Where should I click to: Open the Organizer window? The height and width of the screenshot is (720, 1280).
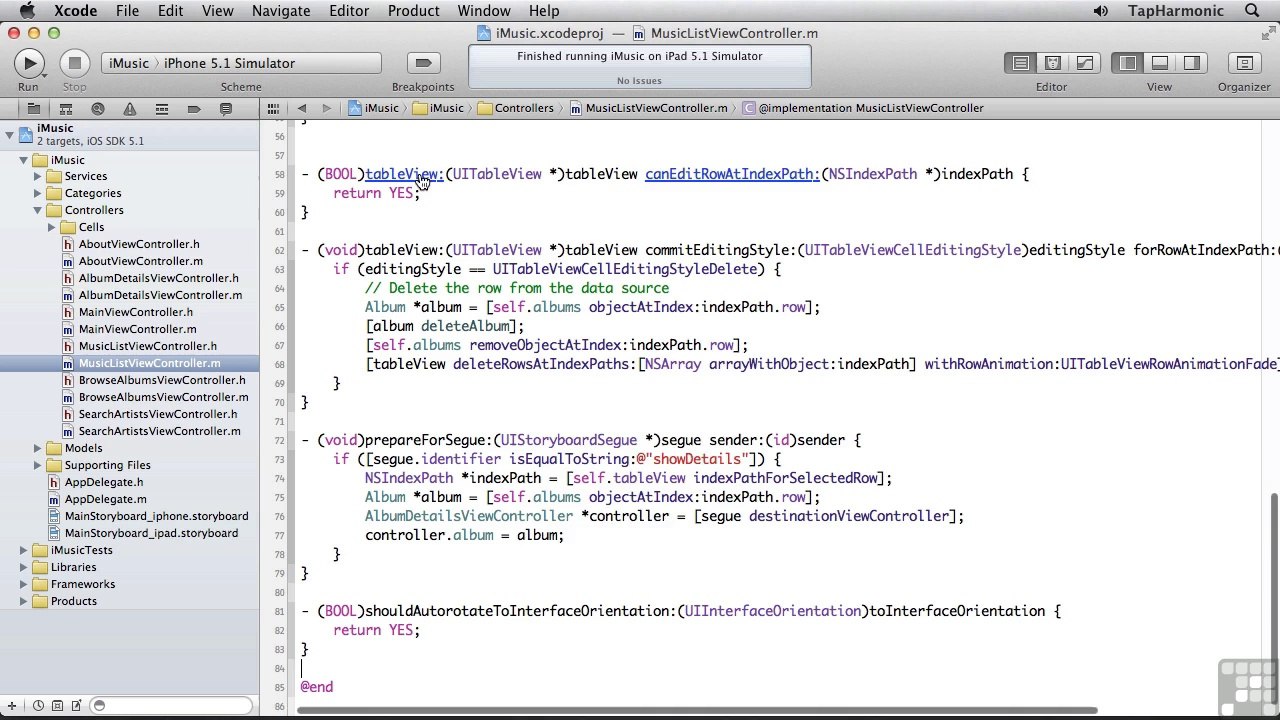pyautogui.click(x=1244, y=63)
